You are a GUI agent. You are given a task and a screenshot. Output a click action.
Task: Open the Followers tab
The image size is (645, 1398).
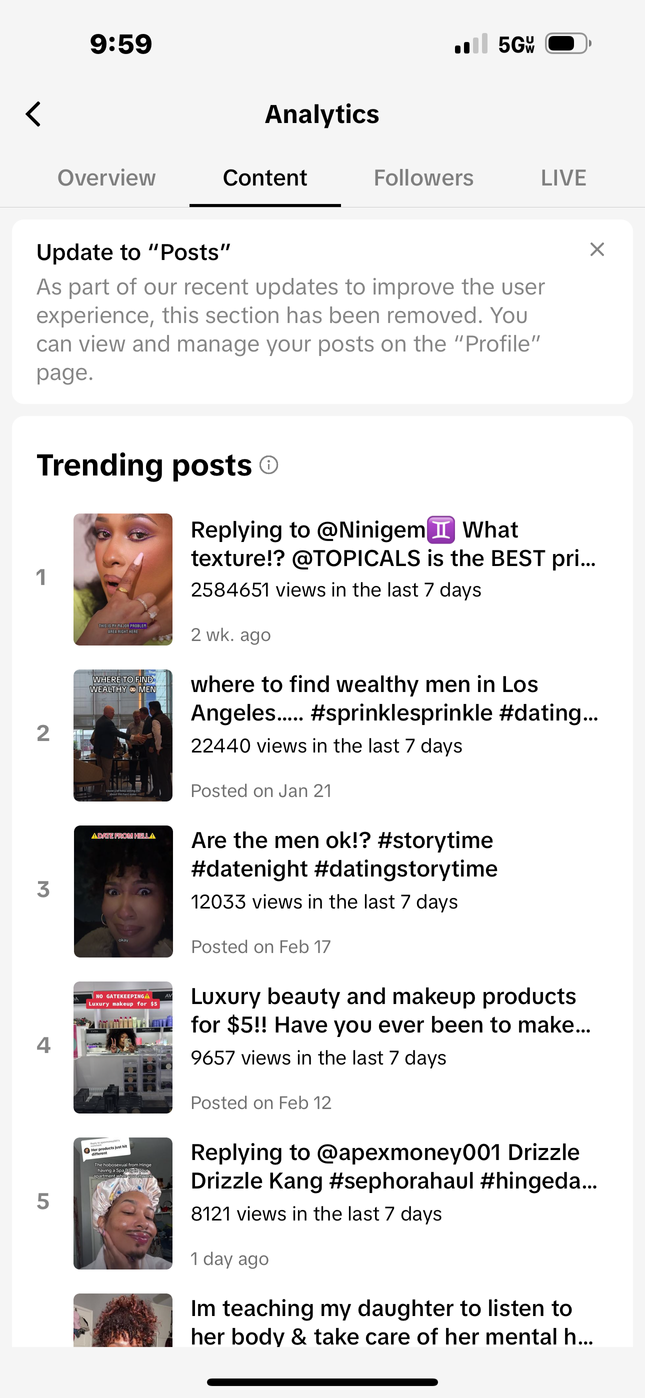(423, 178)
